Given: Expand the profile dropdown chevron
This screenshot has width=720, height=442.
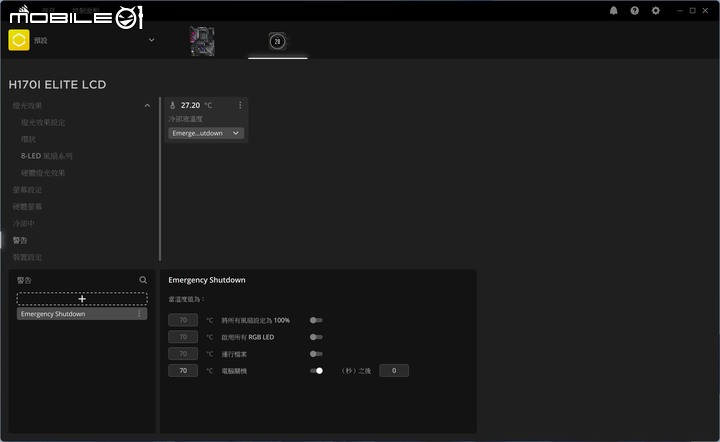Looking at the screenshot, I should [x=152, y=40].
